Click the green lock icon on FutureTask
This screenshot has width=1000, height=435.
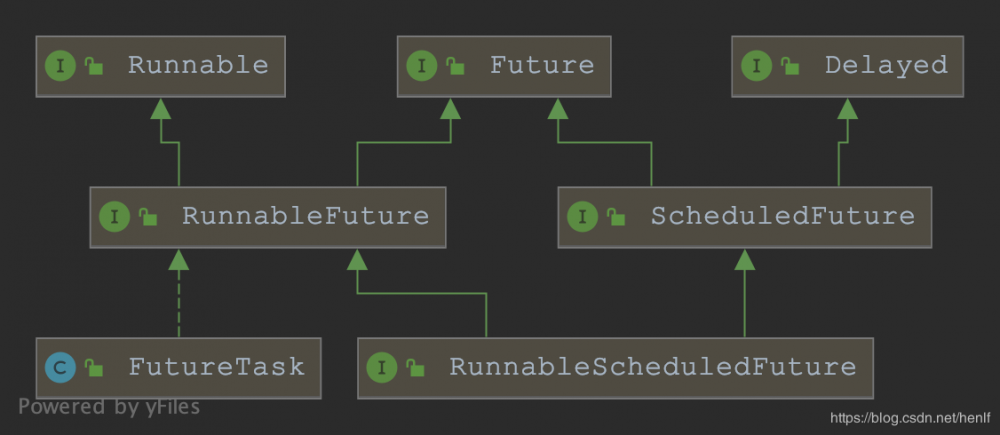[92, 367]
